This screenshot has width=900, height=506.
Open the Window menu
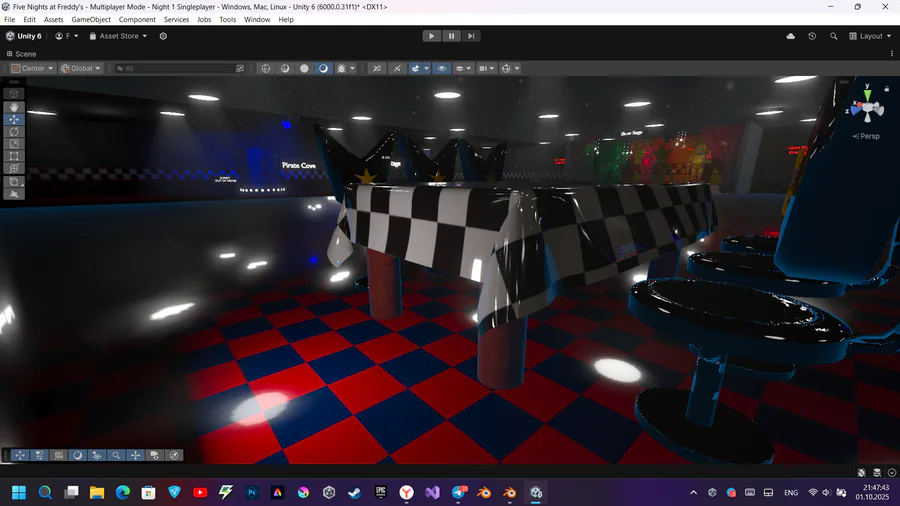[257, 20]
